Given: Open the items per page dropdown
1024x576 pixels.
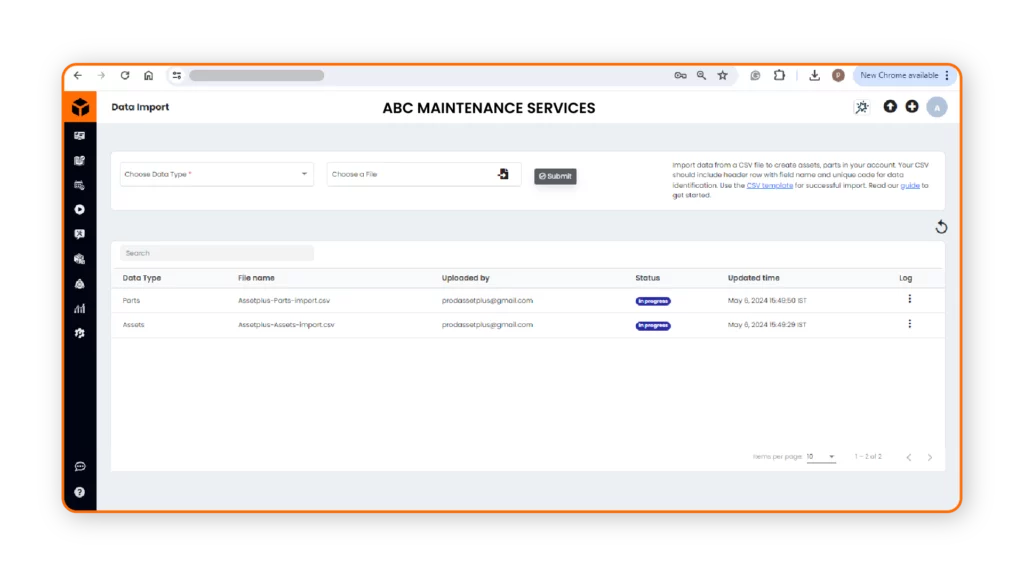Looking at the screenshot, I should pos(821,457).
